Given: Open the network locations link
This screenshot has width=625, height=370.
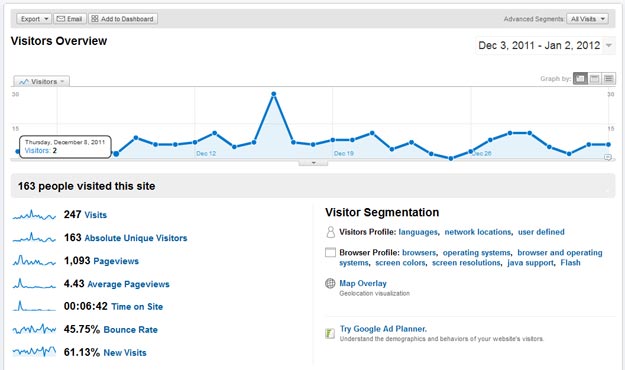Looking at the screenshot, I should [x=478, y=232].
